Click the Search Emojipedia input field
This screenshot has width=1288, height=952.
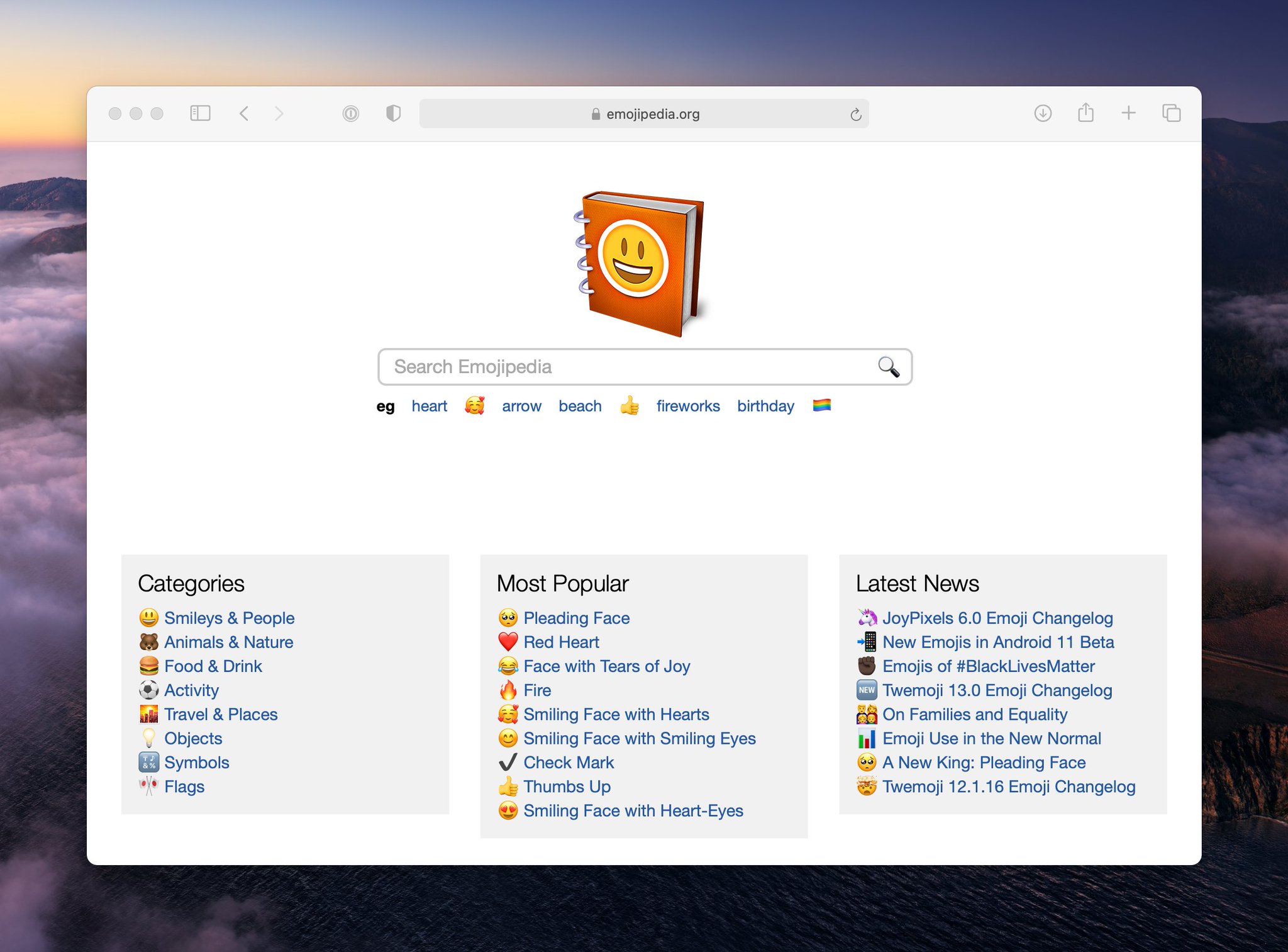[x=629, y=366]
